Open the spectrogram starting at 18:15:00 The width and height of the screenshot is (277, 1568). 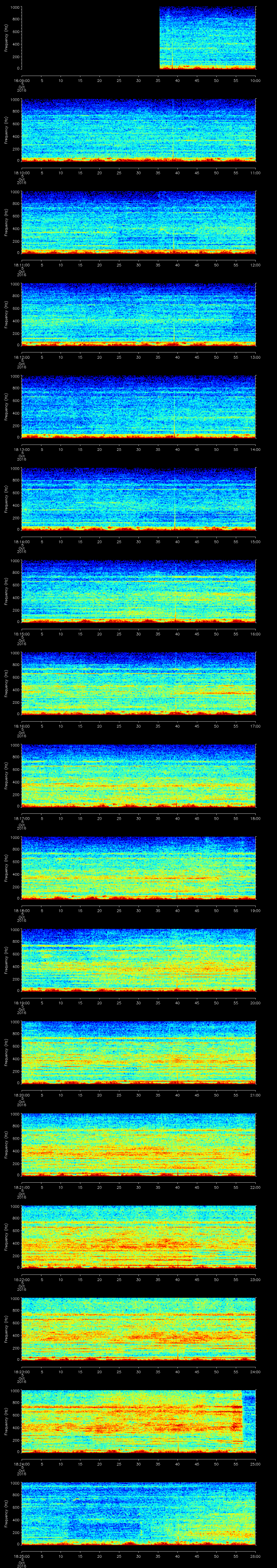[139, 591]
